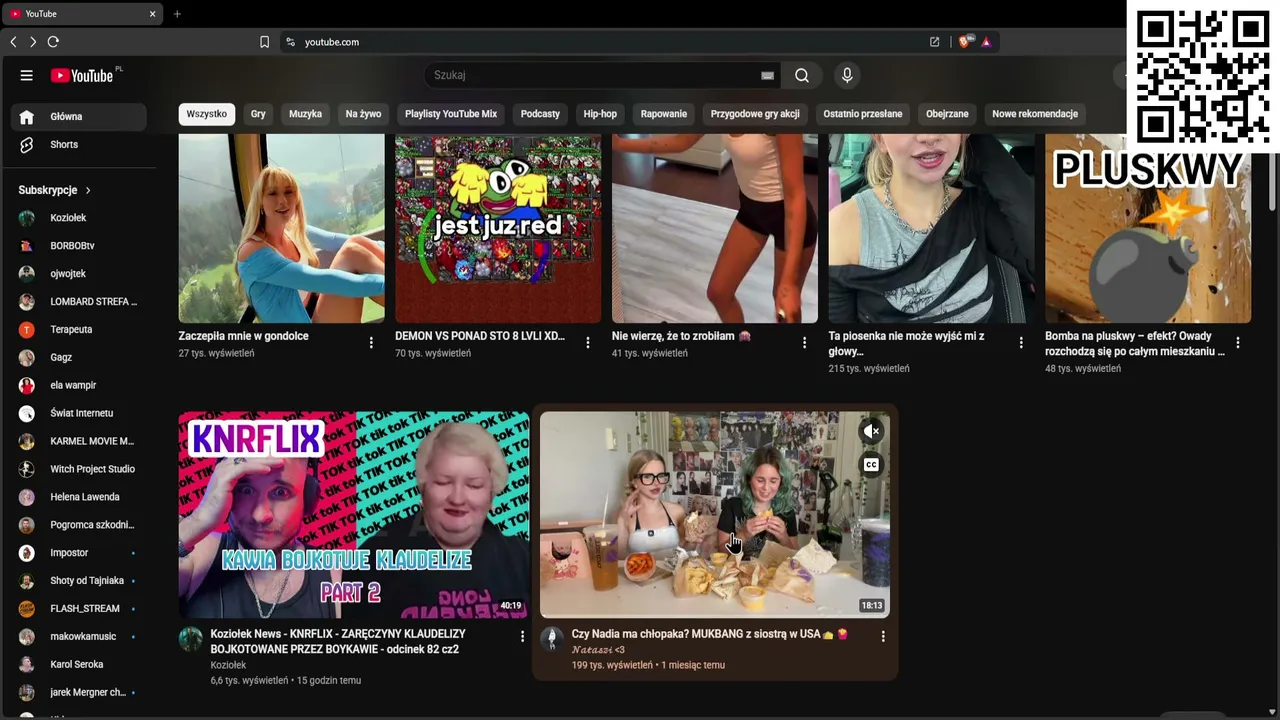
Task: Open ojwojtek subscription
Action: coord(78,274)
